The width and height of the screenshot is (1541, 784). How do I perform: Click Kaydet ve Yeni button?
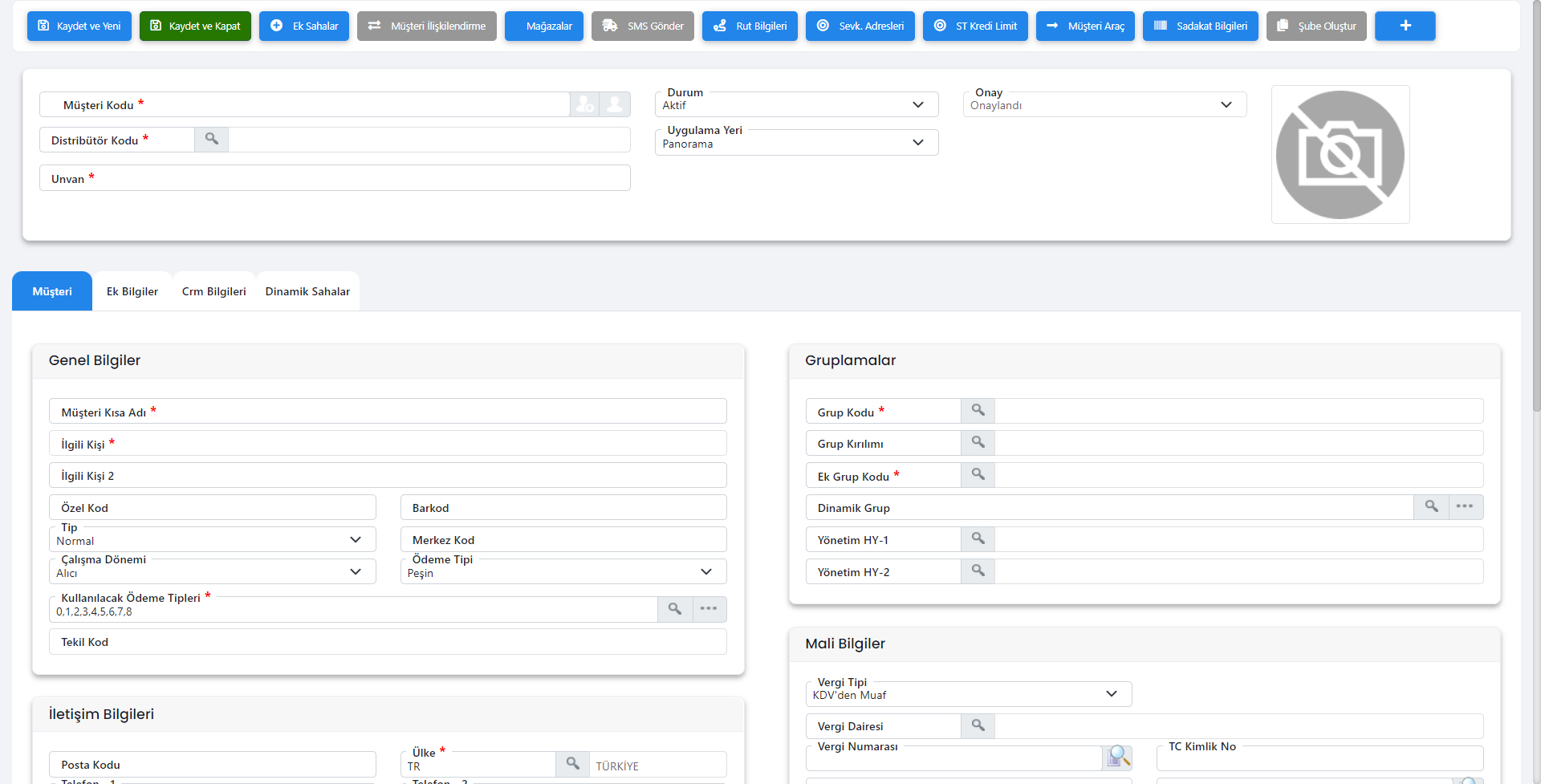[x=79, y=26]
